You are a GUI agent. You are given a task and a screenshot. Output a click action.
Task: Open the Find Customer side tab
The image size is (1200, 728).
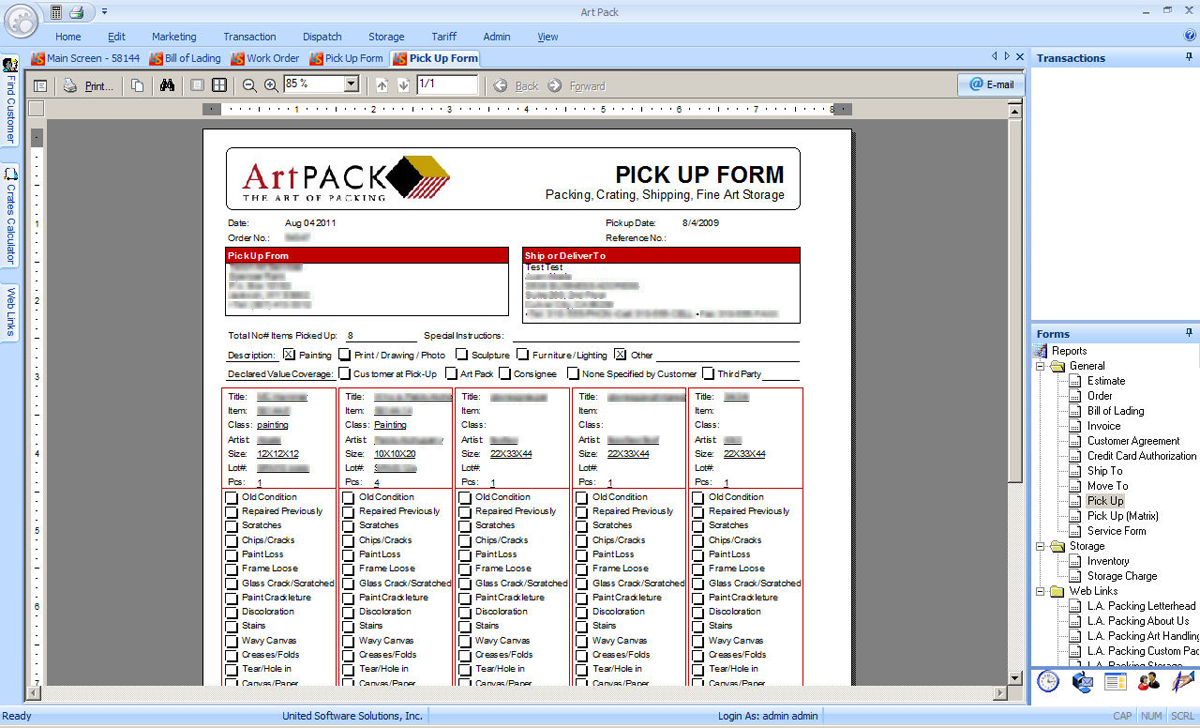point(10,103)
